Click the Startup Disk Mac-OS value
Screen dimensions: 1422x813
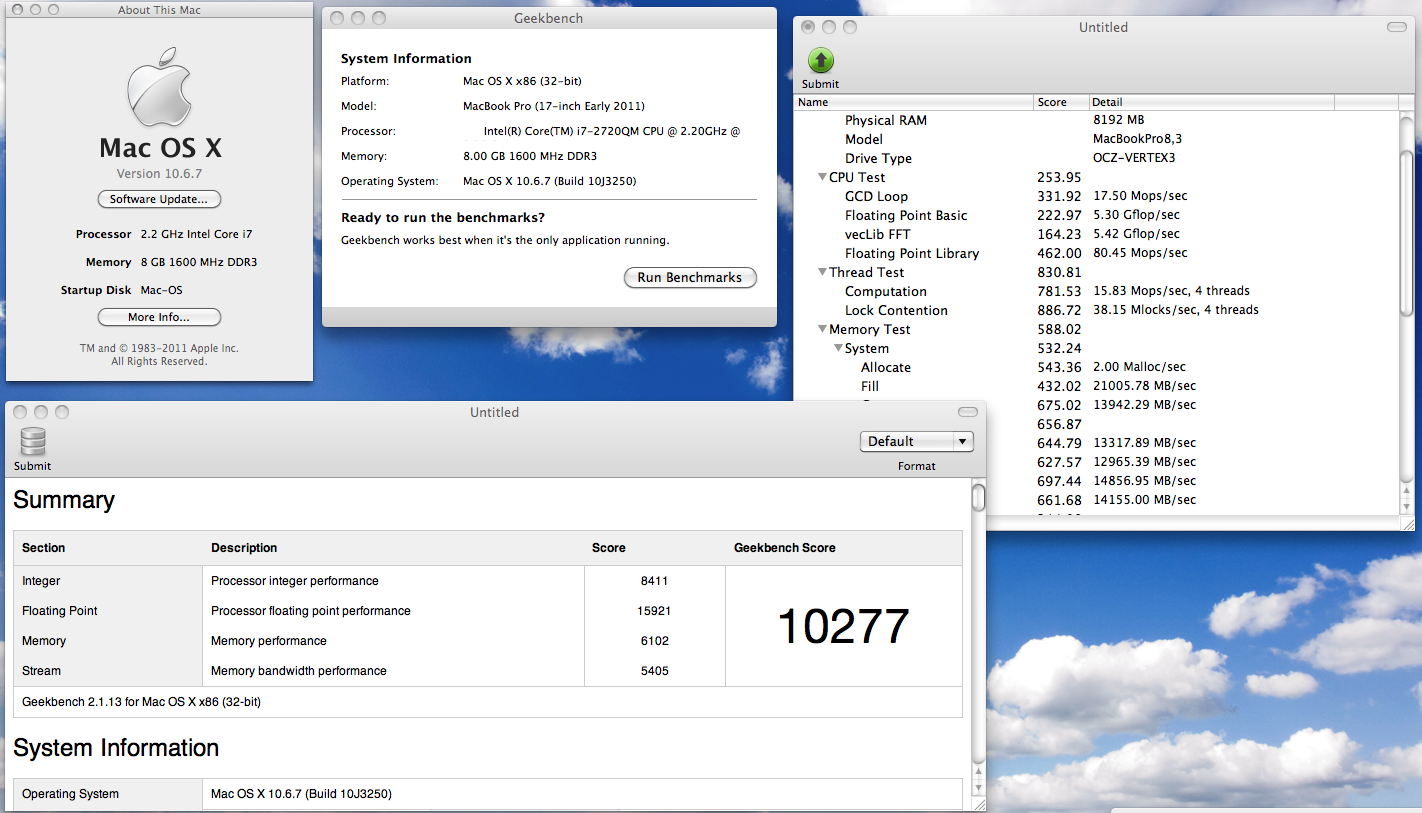[x=161, y=290]
